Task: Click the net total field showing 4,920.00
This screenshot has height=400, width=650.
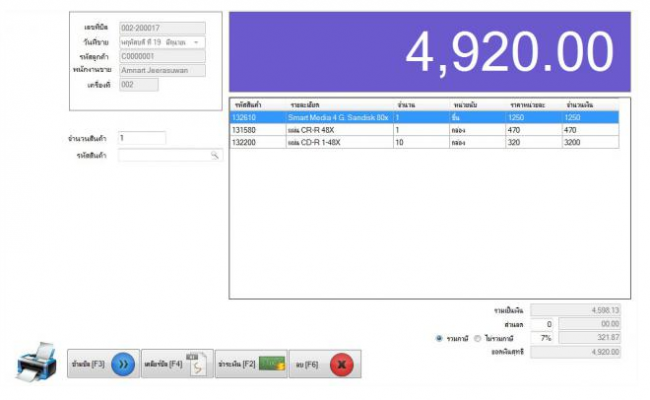Action: [575, 352]
